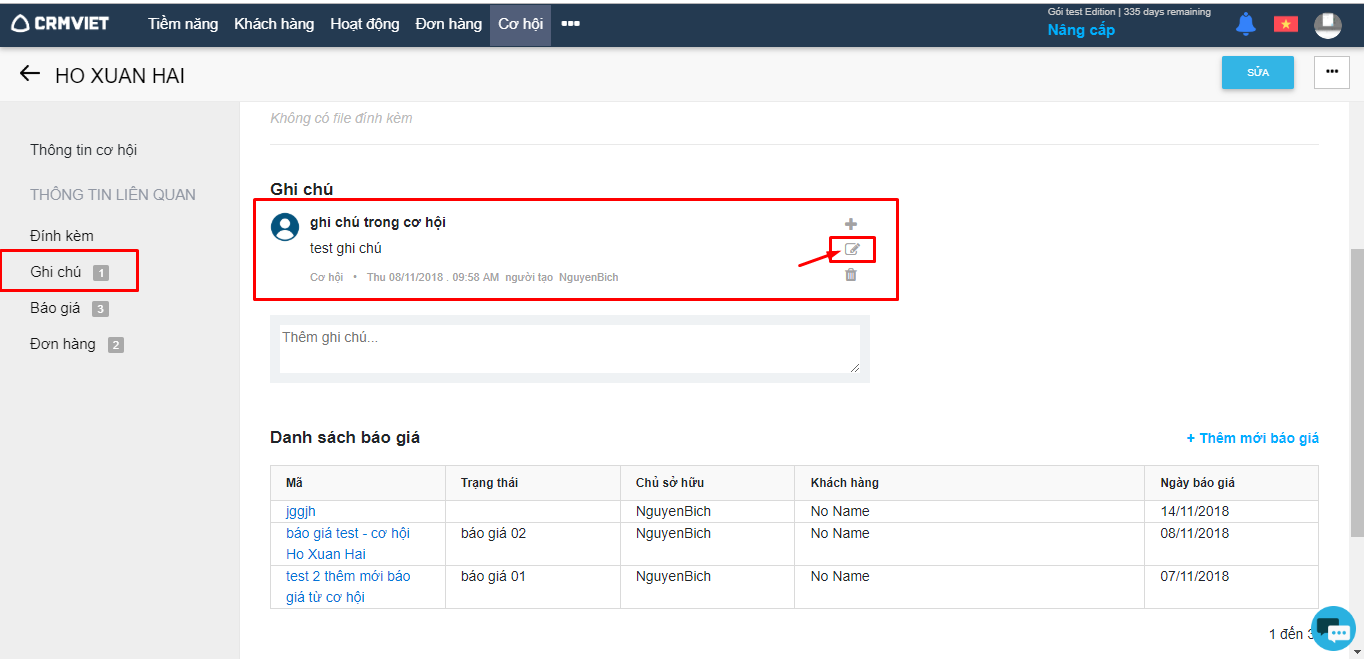Click the SỬA button

pyautogui.click(x=1257, y=72)
